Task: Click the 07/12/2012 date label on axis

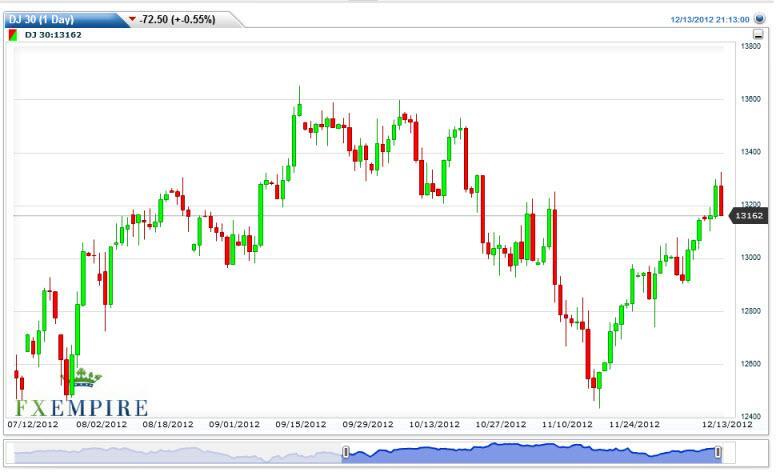Action: (33, 424)
